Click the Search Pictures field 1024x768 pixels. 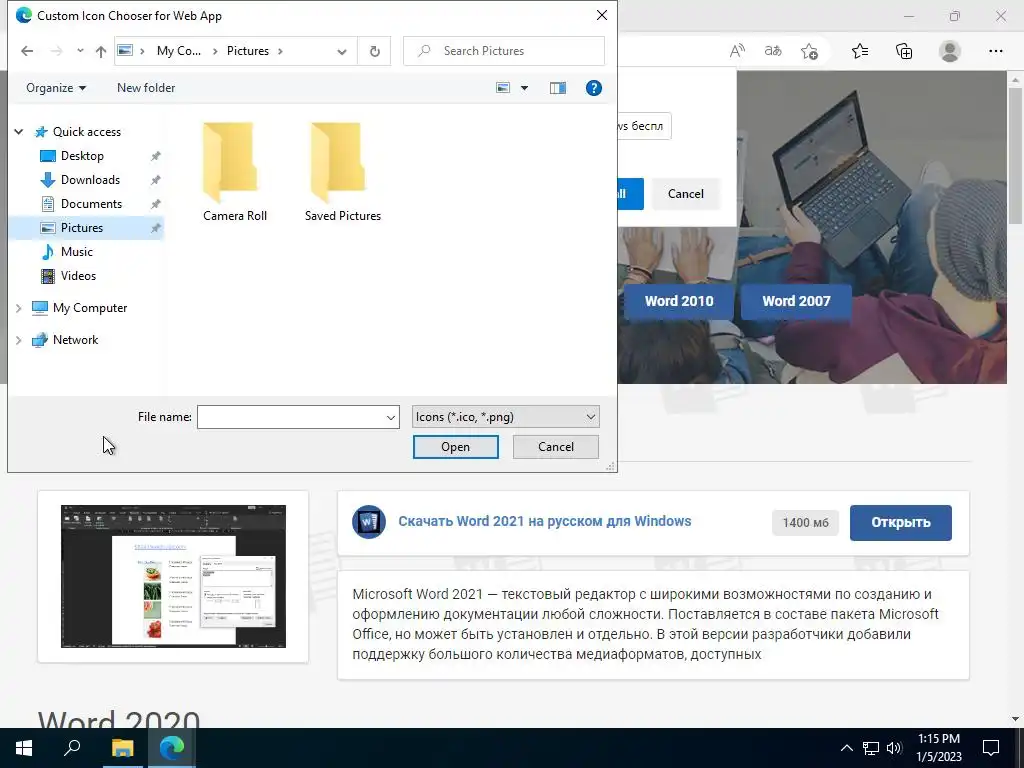pos(504,51)
